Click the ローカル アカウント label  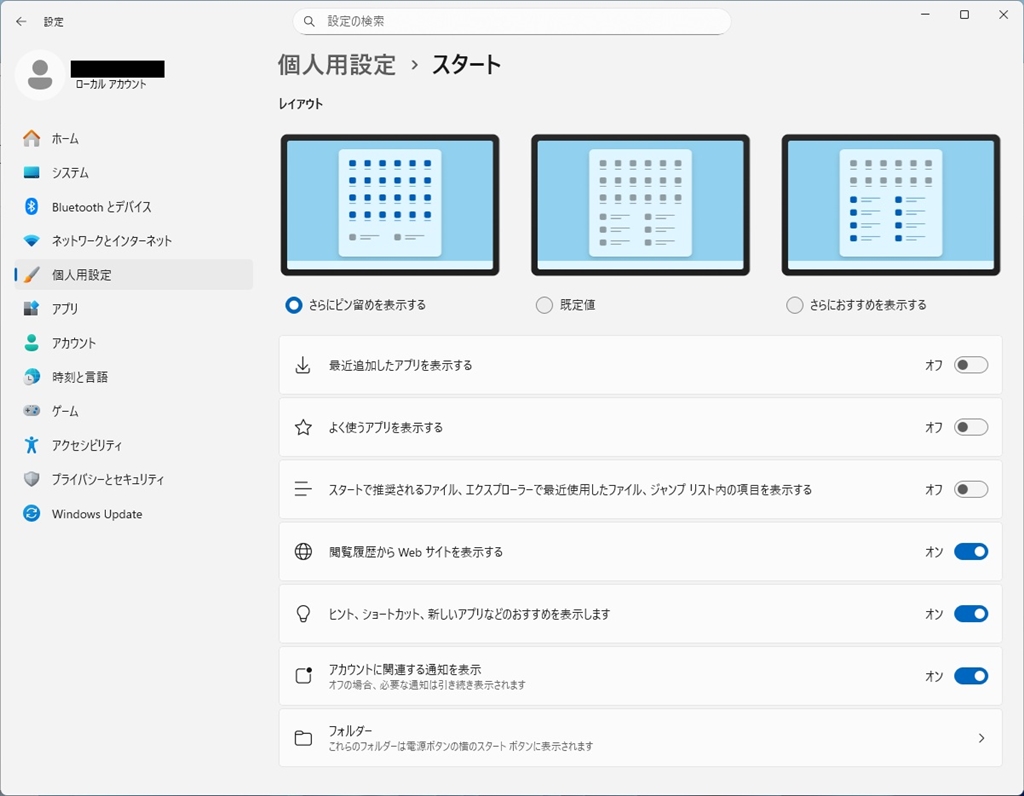point(110,84)
